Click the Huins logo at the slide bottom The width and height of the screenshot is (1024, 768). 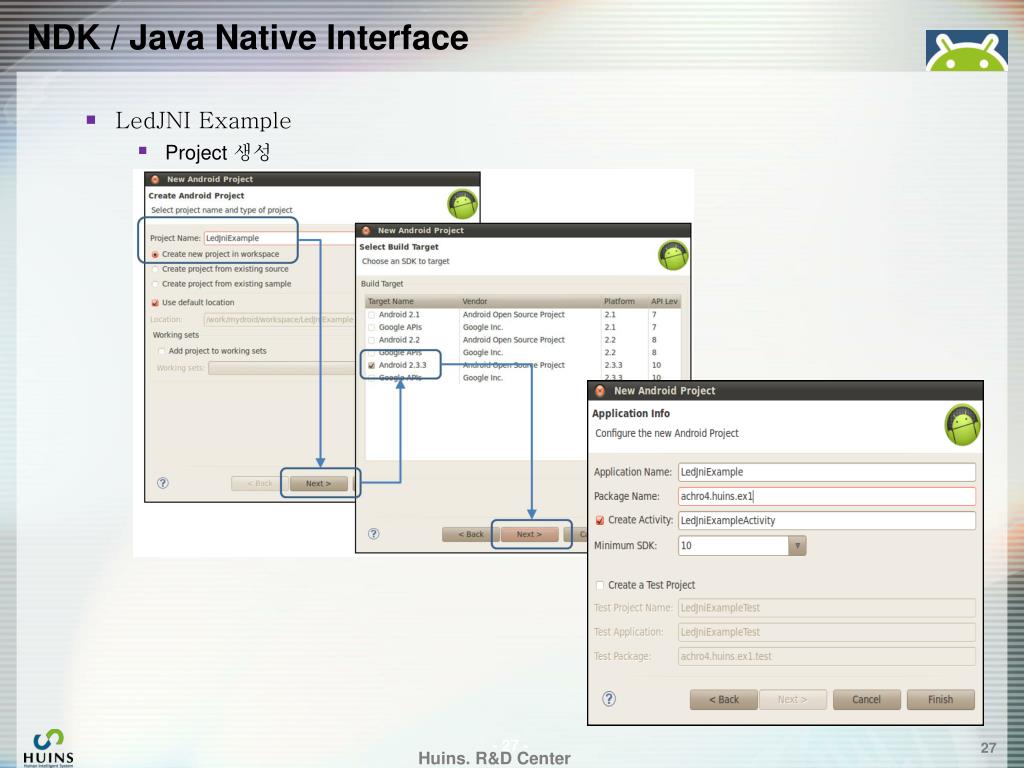(x=48, y=748)
